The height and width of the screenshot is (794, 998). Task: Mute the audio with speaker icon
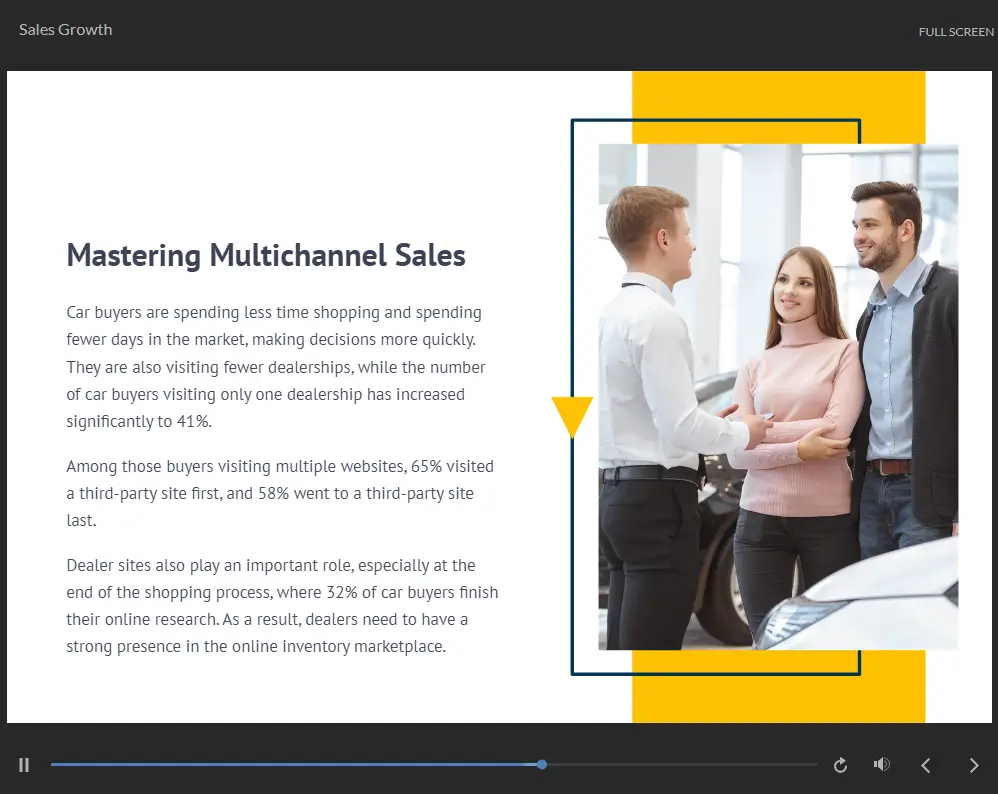tap(881, 765)
